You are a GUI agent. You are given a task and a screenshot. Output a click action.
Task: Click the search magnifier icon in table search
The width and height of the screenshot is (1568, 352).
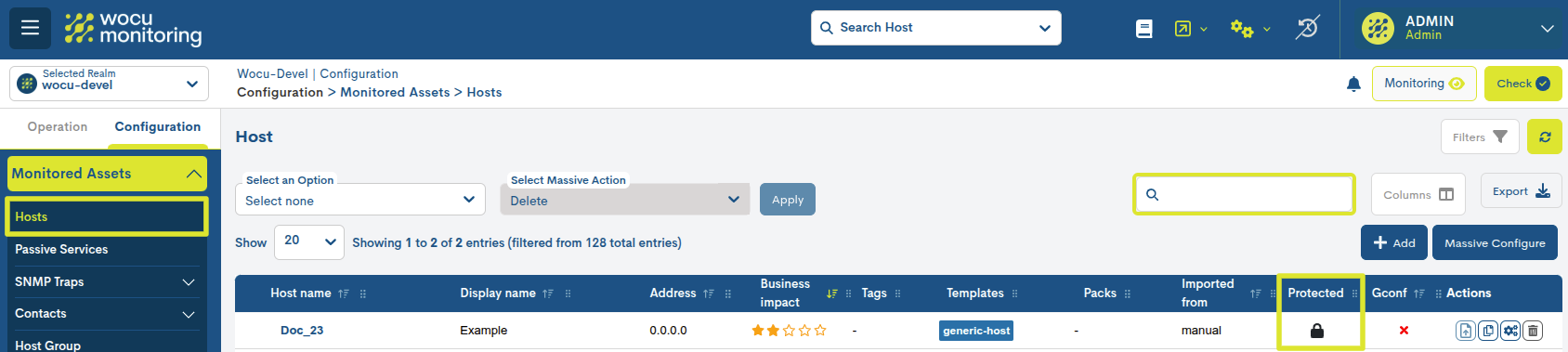[1152, 195]
